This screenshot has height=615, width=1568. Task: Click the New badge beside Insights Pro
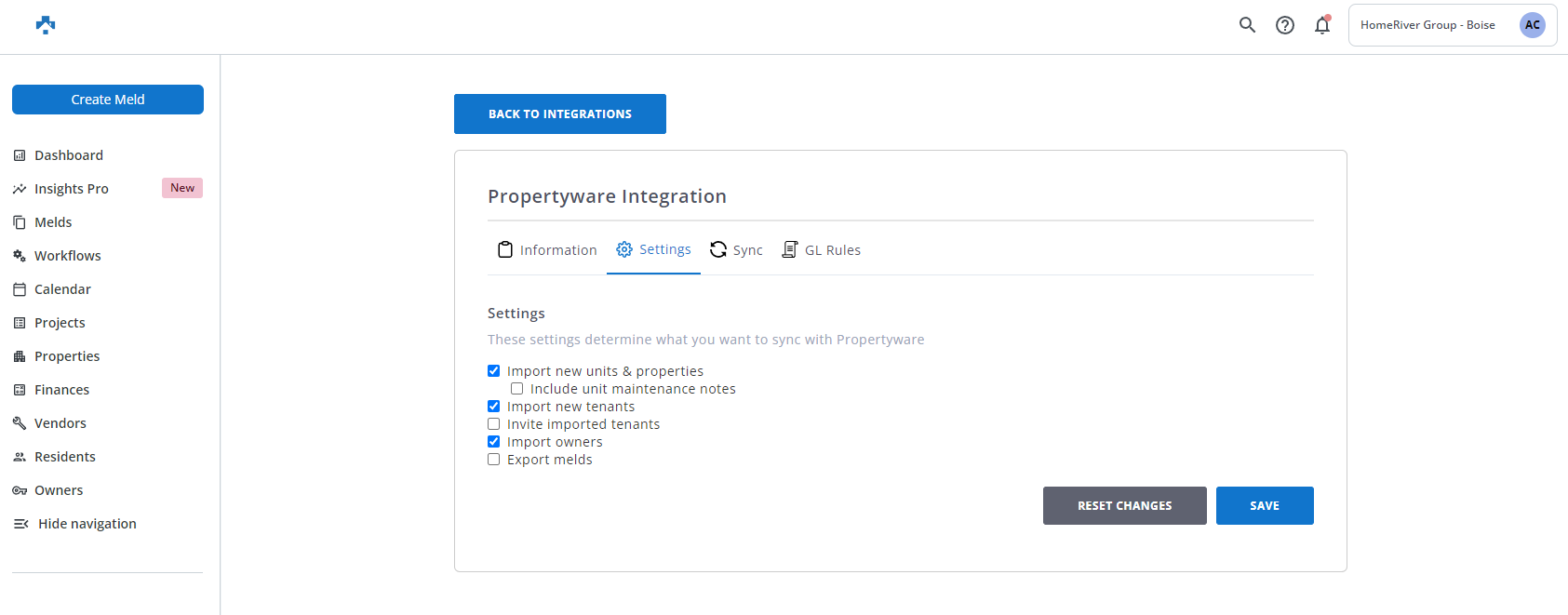point(182,188)
